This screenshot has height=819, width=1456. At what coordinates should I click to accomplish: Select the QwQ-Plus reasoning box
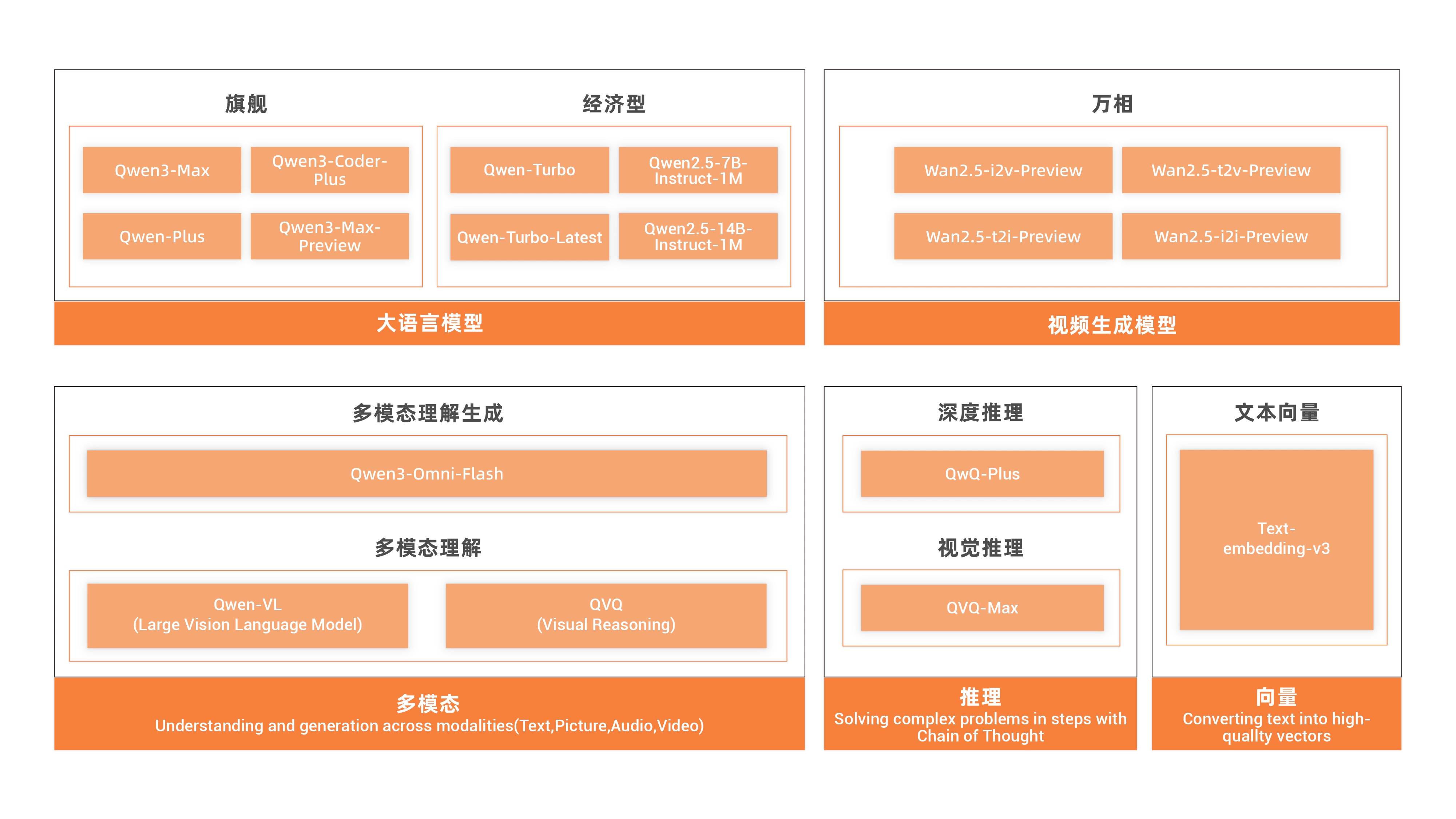pos(982,474)
